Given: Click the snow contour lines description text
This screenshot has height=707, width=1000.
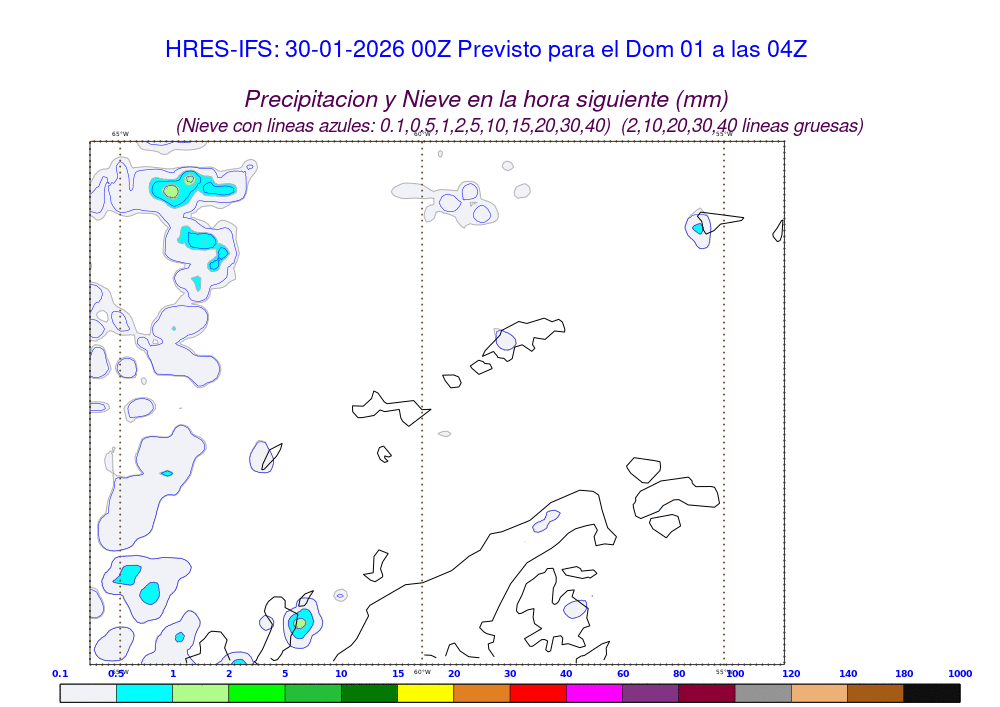Looking at the screenshot, I should (x=520, y=126).
